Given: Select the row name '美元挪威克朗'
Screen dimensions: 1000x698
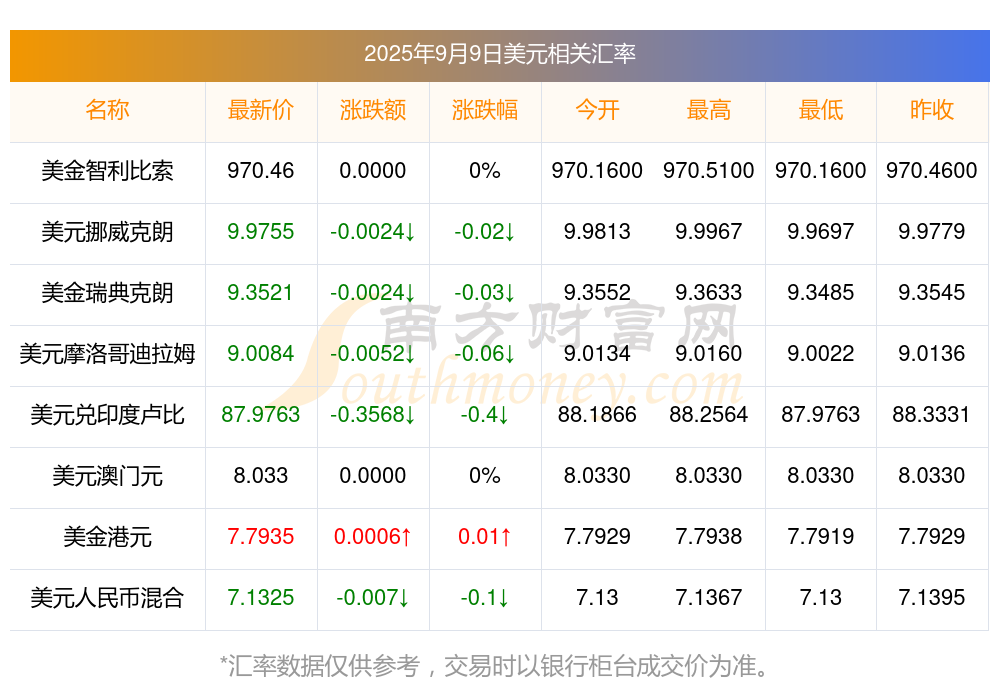Looking at the screenshot, I should (107, 232).
